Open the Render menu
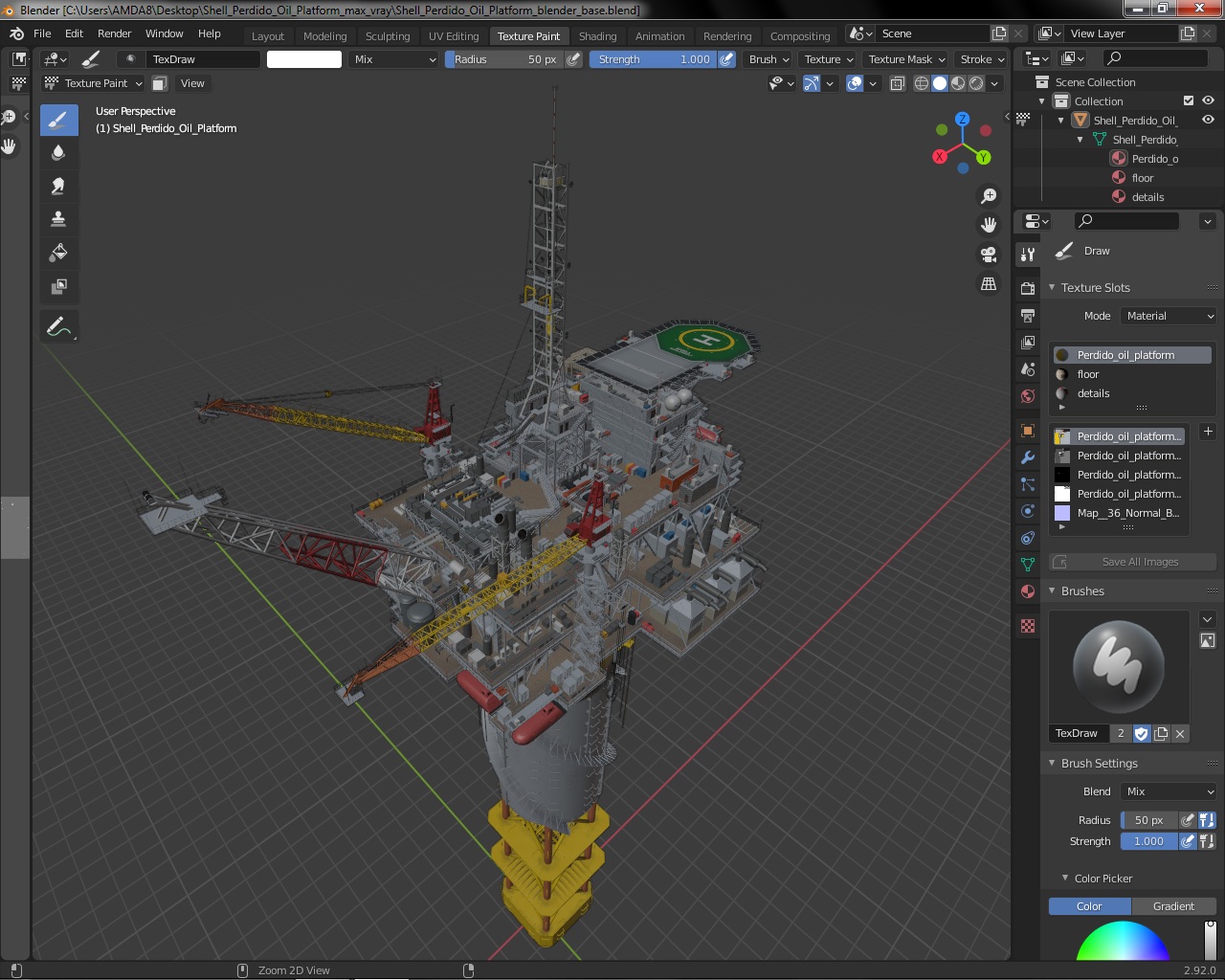 [115, 33]
